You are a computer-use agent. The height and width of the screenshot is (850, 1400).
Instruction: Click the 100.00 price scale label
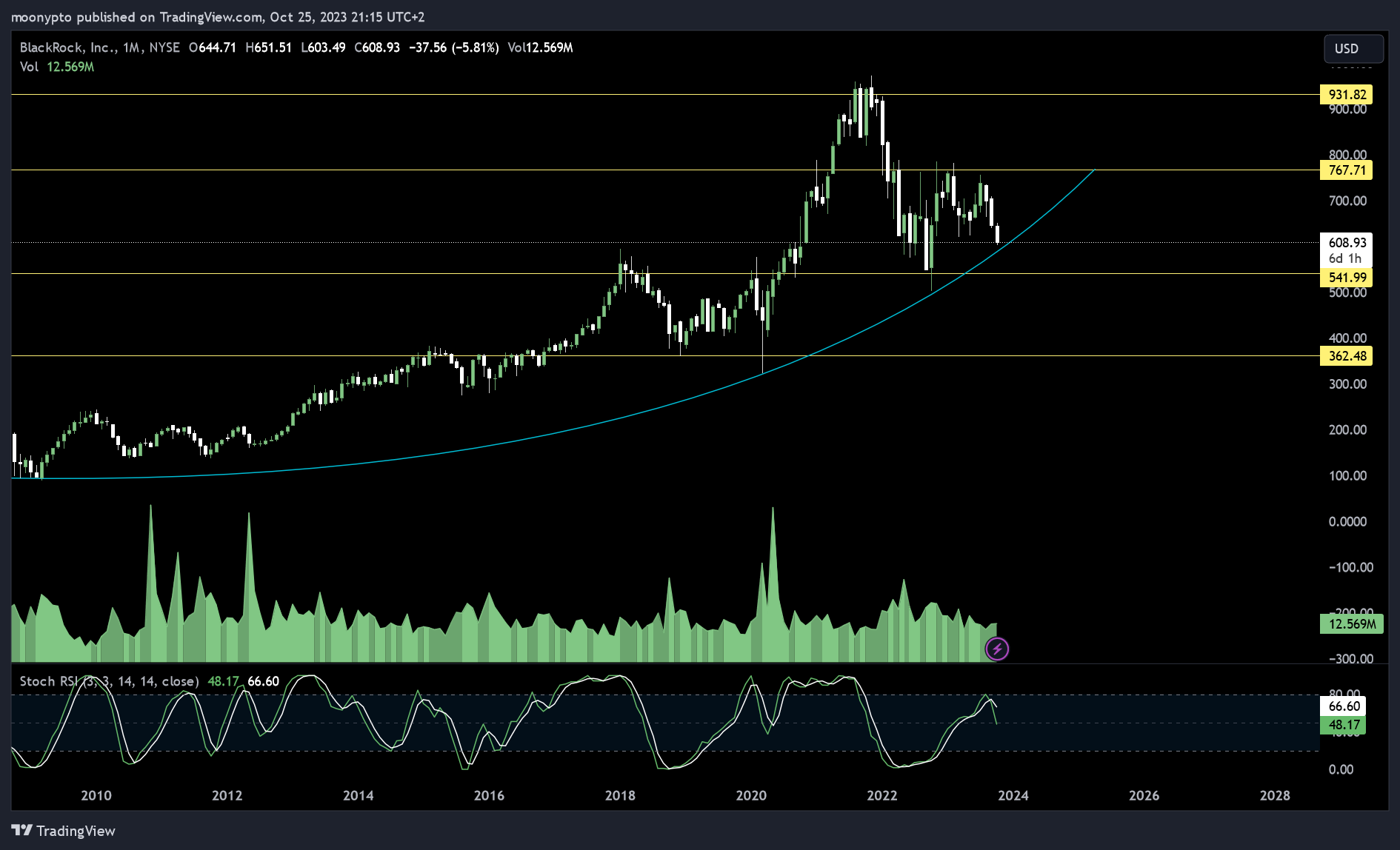tap(1347, 476)
